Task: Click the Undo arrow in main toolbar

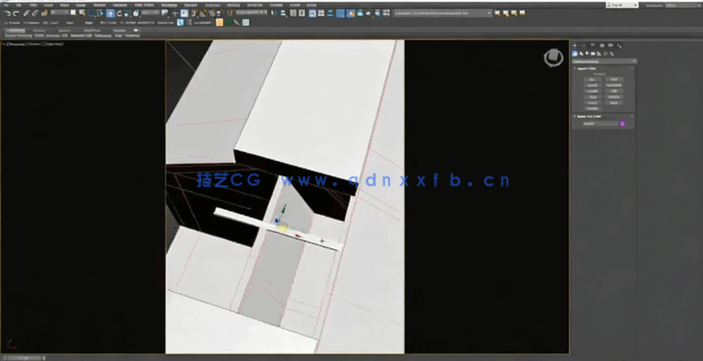Action: tap(8, 13)
